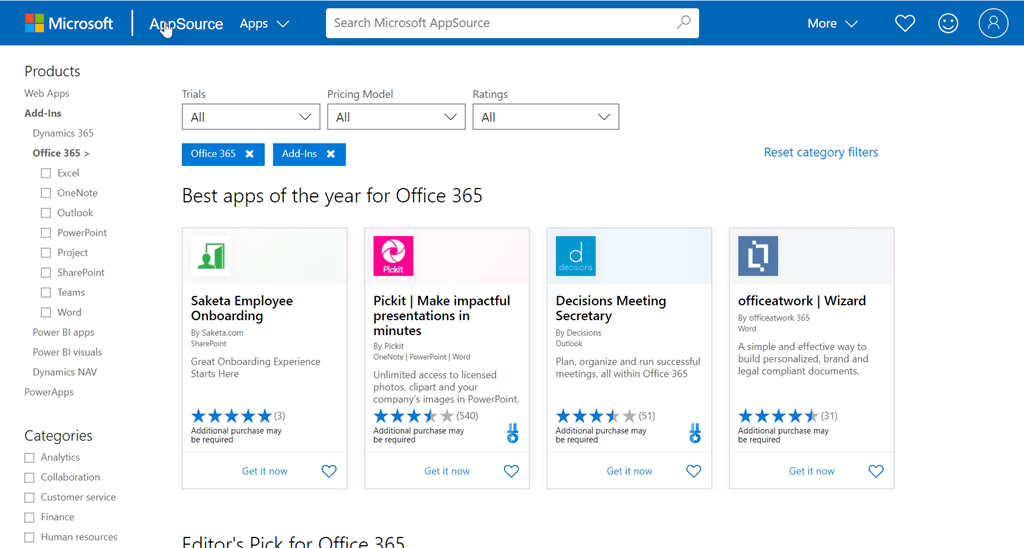Click Get it now for Decisions
1024x548 pixels.
click(x=629, y=471)
